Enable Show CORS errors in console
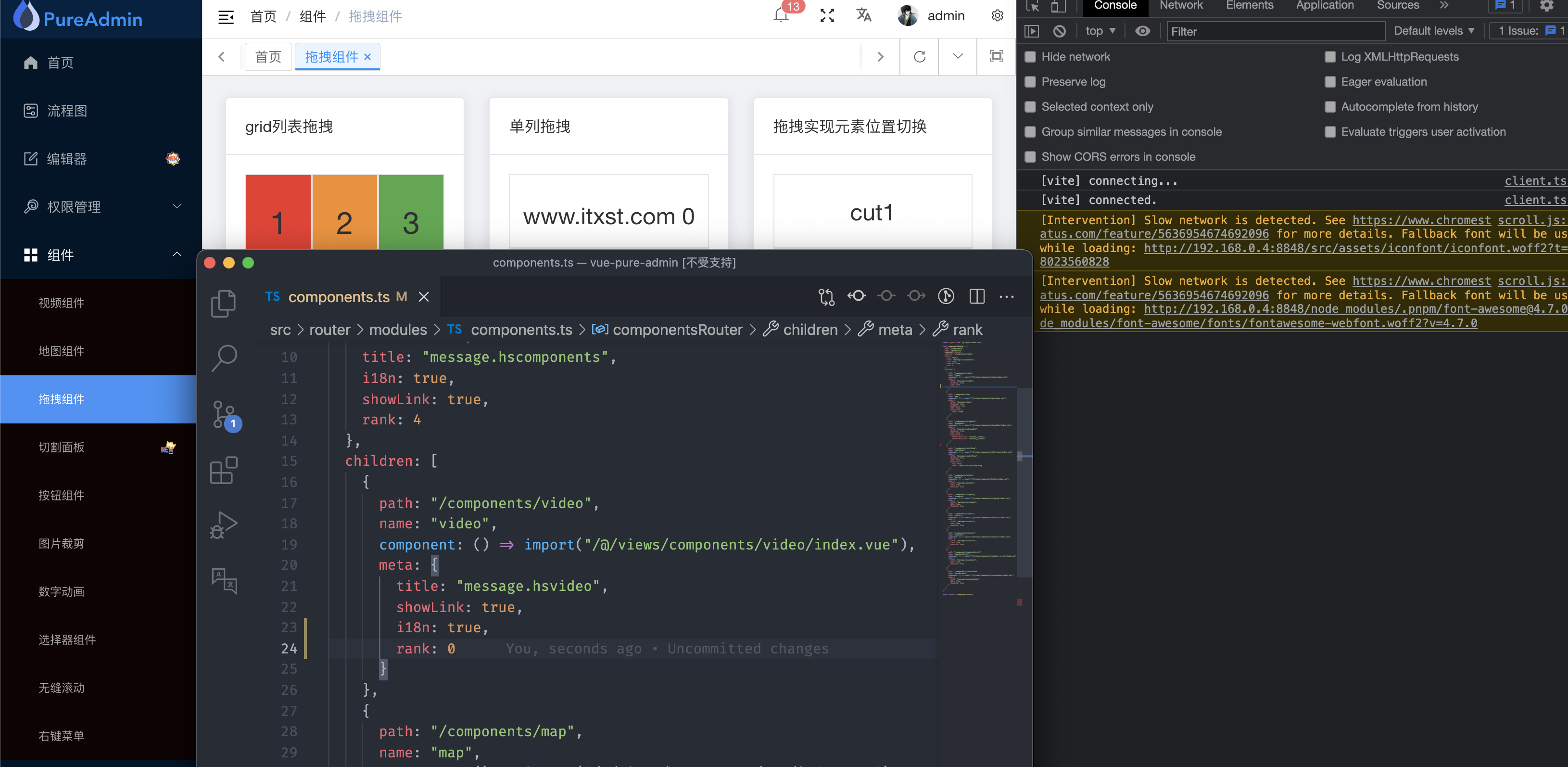The height and width of the screenshot is (767, 1568). click(1031, 156)
